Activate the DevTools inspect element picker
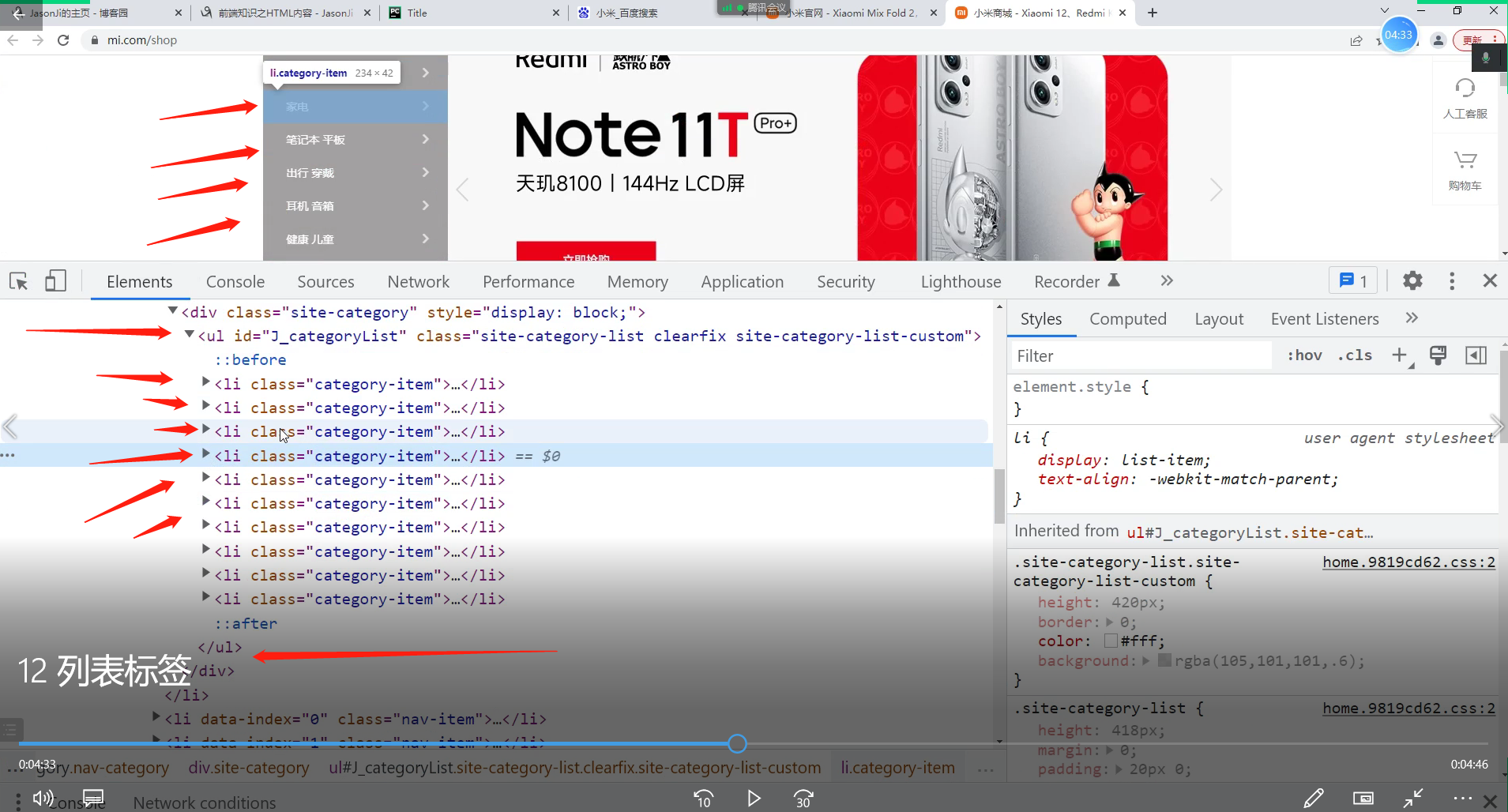1508x812 pixels. 18,281
